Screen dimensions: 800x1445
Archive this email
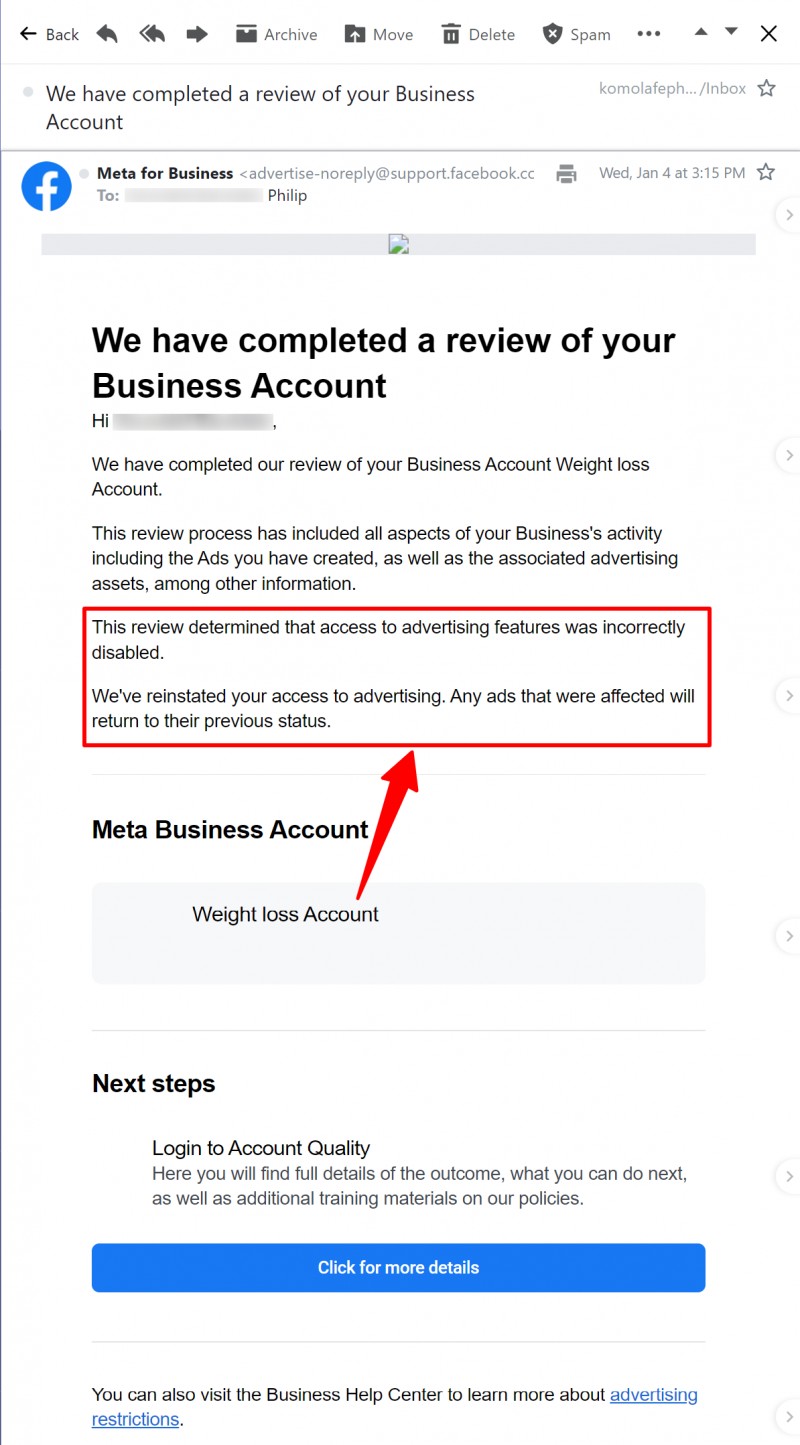click(x=276, y=34)
